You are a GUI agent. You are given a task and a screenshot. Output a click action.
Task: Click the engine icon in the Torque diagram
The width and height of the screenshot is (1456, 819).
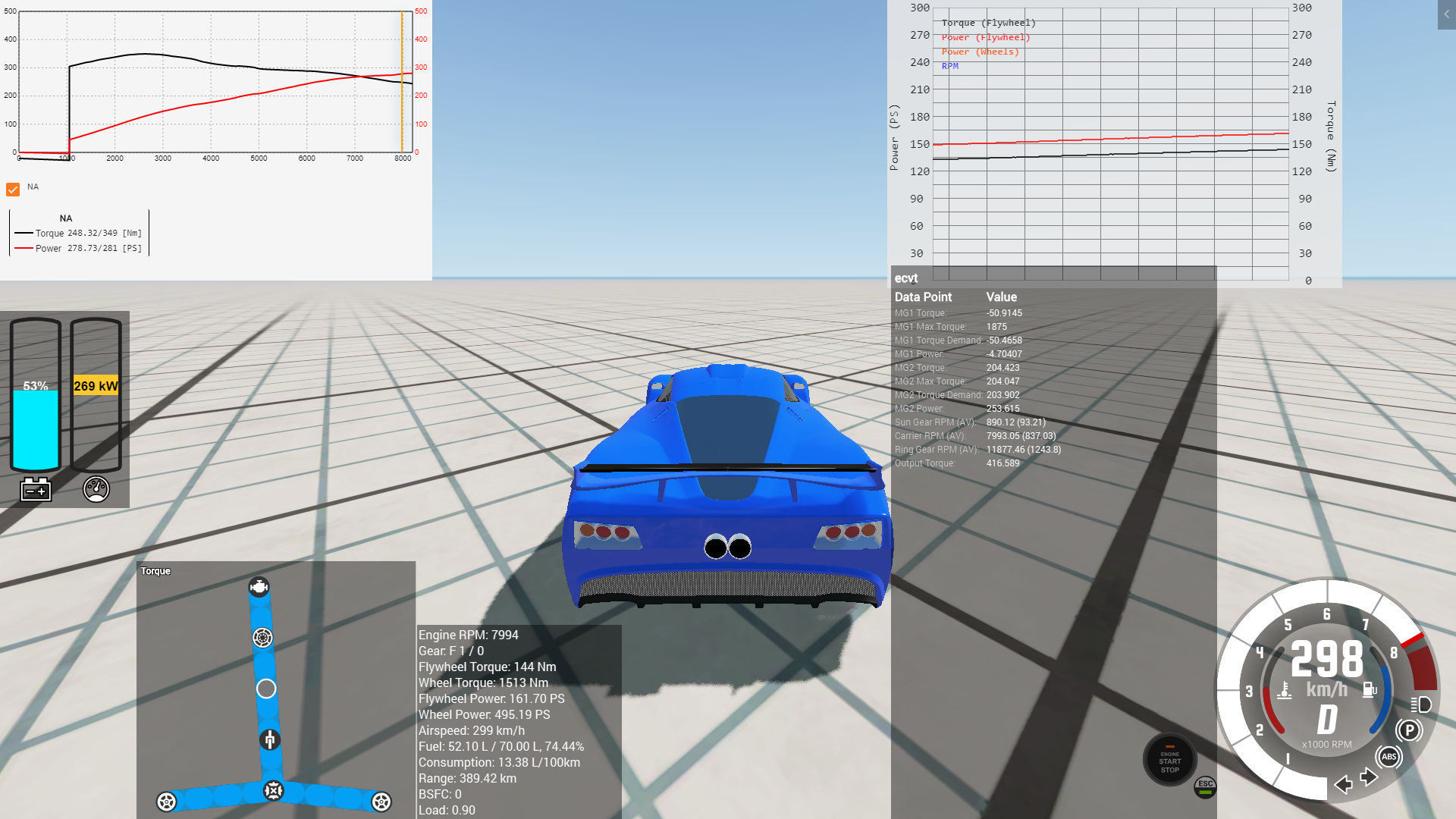click(x=259, y=588)
